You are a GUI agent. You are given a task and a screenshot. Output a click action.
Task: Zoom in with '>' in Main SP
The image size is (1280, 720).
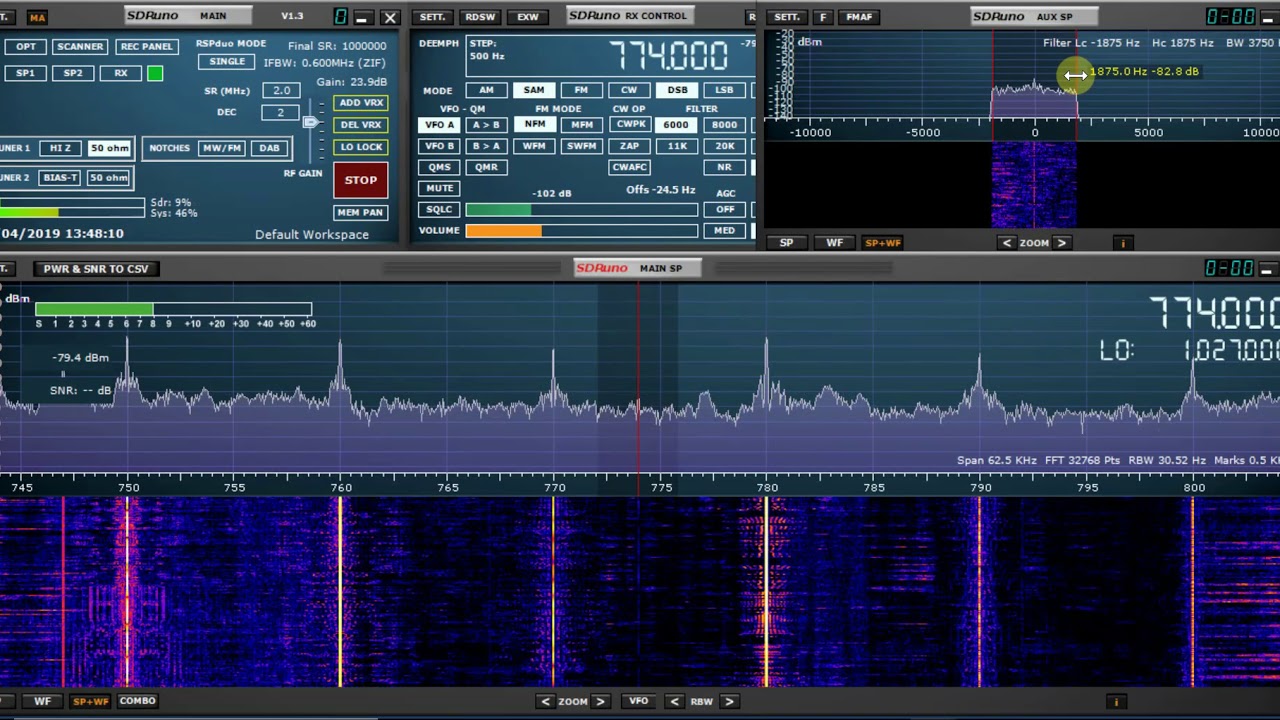pos(600,702)
